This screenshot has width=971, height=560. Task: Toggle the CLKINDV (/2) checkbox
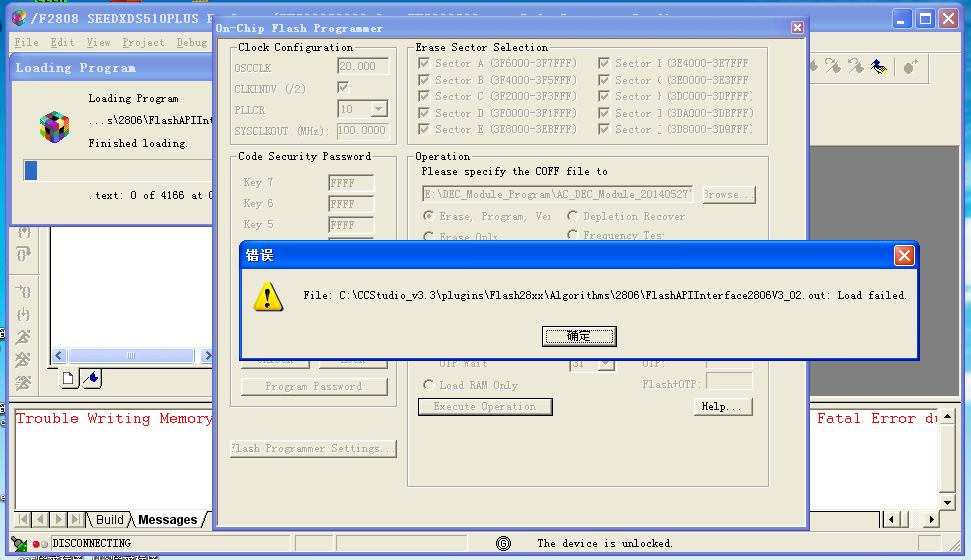343,87
